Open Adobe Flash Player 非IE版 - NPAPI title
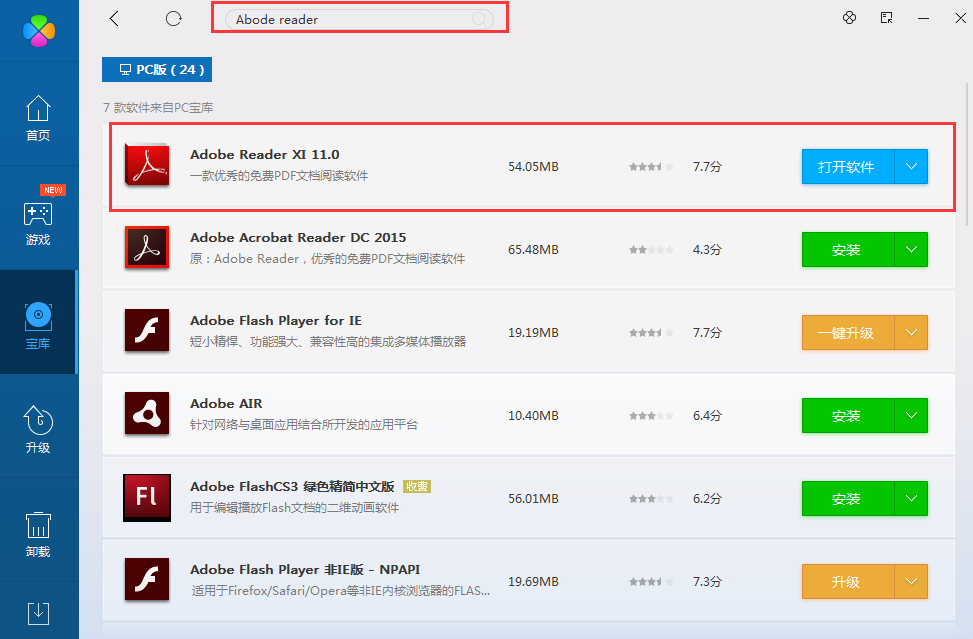973x639 pixels. click(x=305, y=570)
